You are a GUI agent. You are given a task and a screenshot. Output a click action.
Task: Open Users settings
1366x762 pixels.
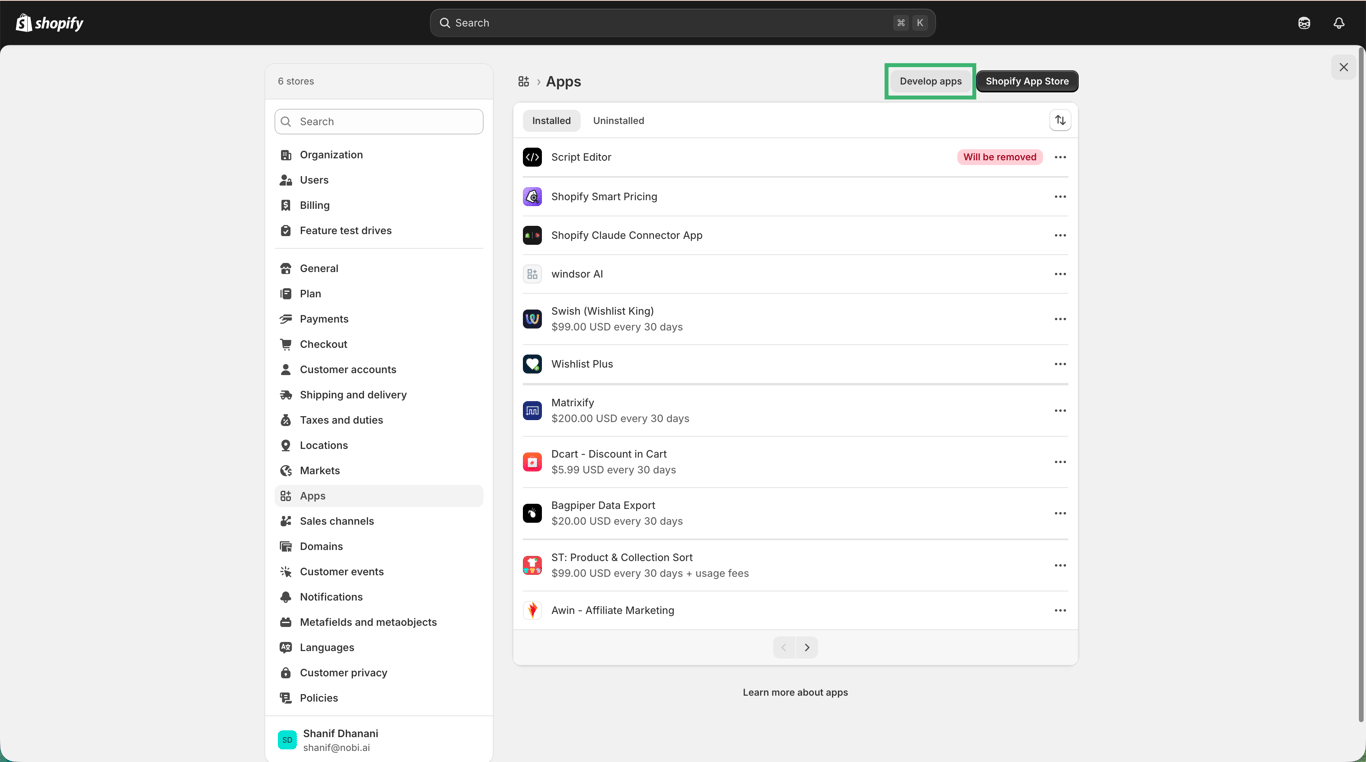point(379,180)
